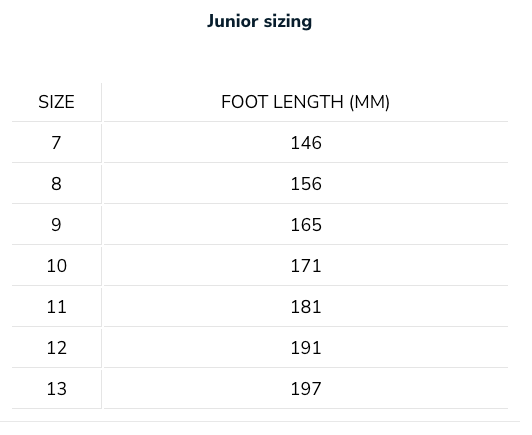Click the 191 foot length value

click(x=306, y=348)
